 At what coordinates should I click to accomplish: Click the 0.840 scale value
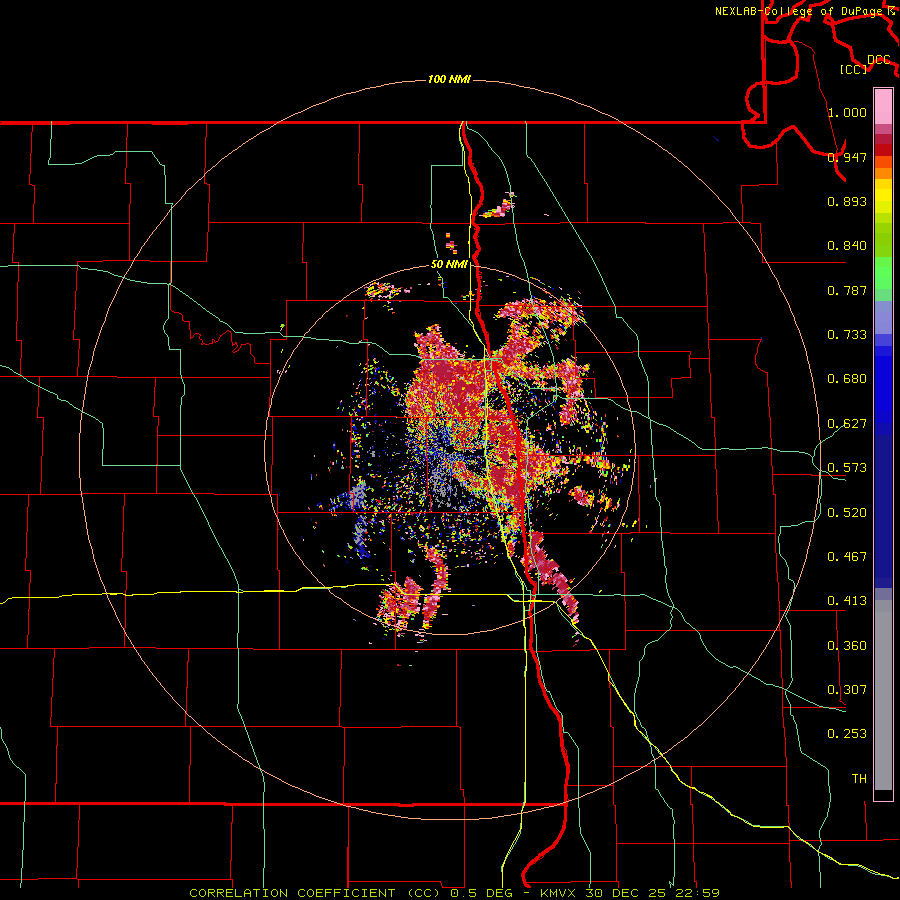click(x=847, y=246)
